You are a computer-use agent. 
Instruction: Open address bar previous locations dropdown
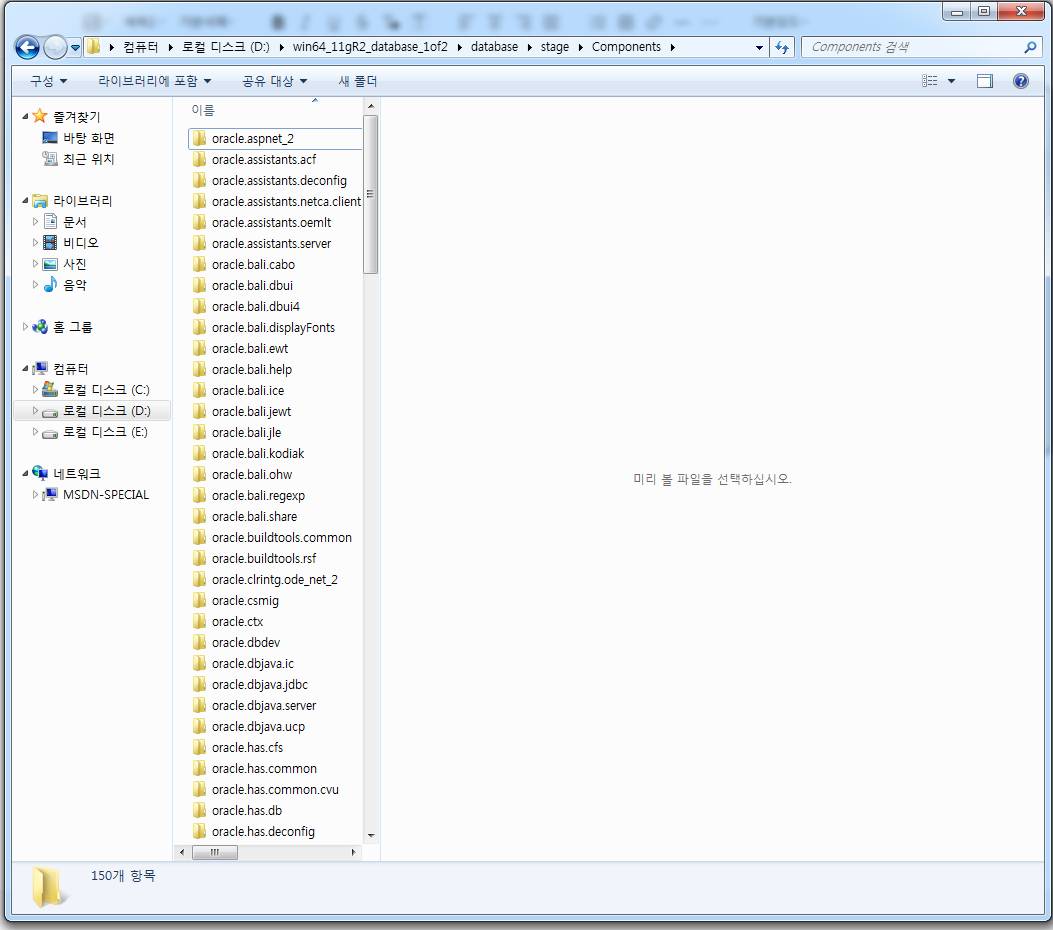(759, 47)
